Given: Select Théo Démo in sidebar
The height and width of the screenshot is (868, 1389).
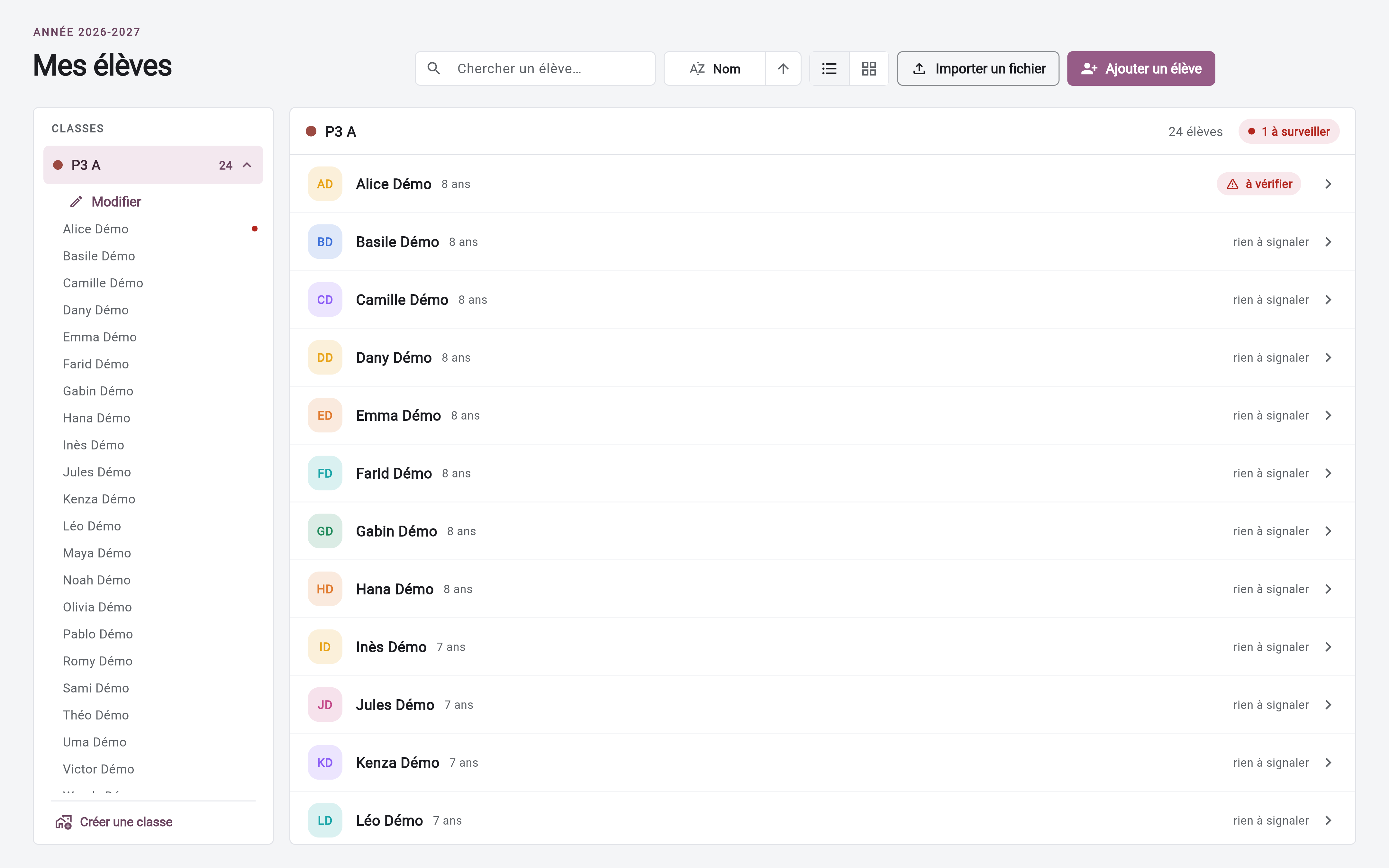Looking at the screenshot, I should [x=96, y=715].
